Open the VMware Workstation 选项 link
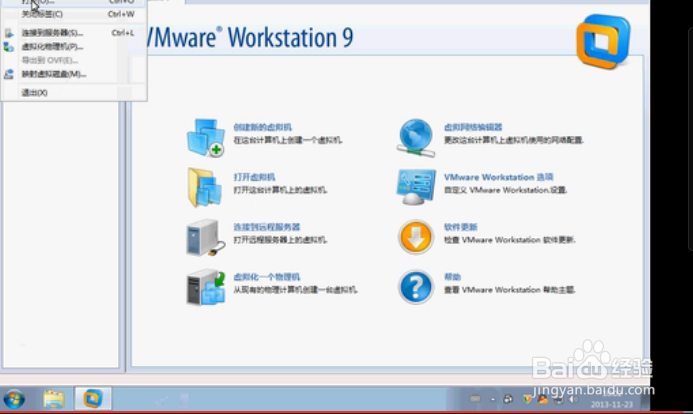 coord(499,177)
